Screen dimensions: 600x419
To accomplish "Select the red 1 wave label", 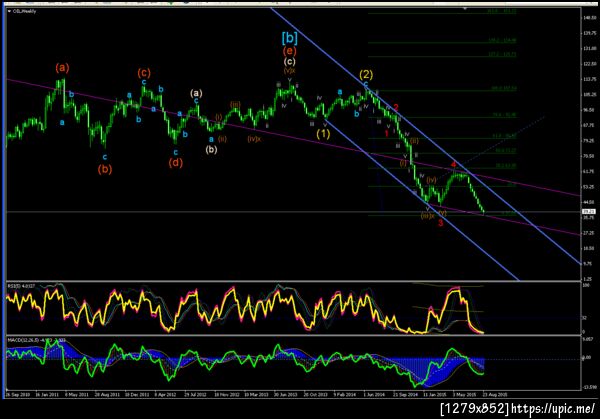I will (386, 134).
